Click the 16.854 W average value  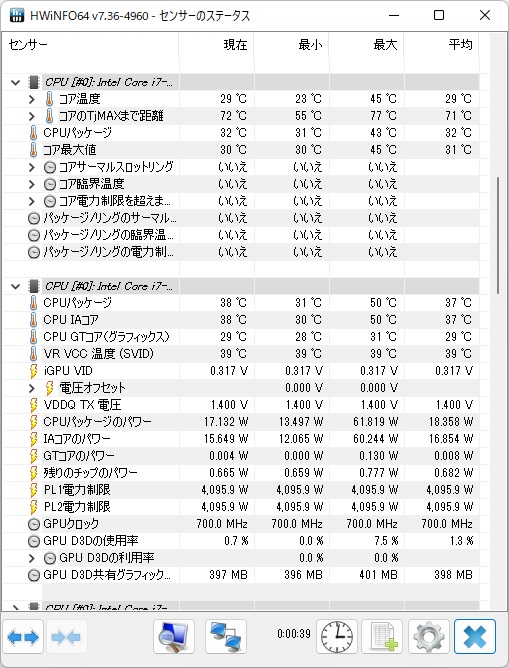pyautogui.click(x=451, y=439)
